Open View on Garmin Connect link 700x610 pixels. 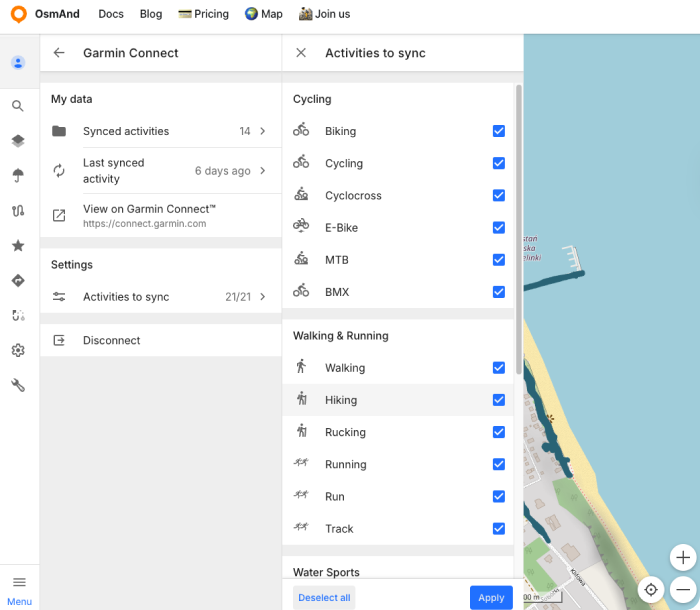click(x=161, y=215)
